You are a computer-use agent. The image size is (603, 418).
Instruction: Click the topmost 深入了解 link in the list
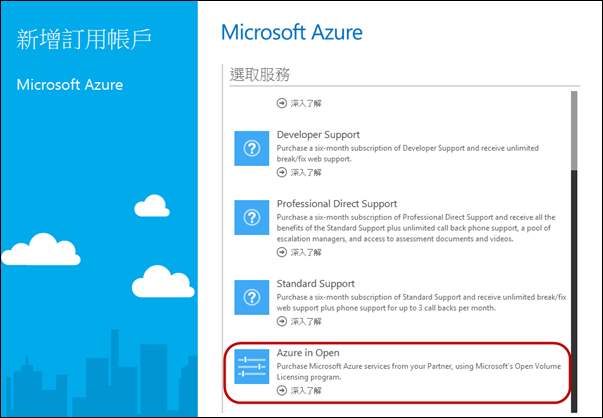coord(297,102)
